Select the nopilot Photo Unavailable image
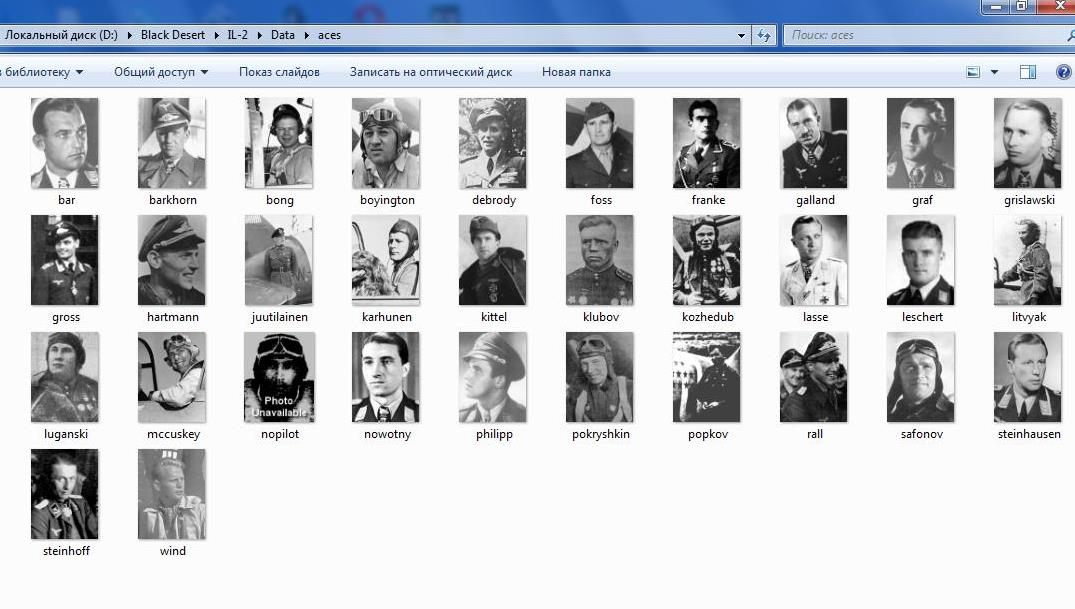Image resolution: width=1075 pixels, height=609 pixels. click(280, 377)
